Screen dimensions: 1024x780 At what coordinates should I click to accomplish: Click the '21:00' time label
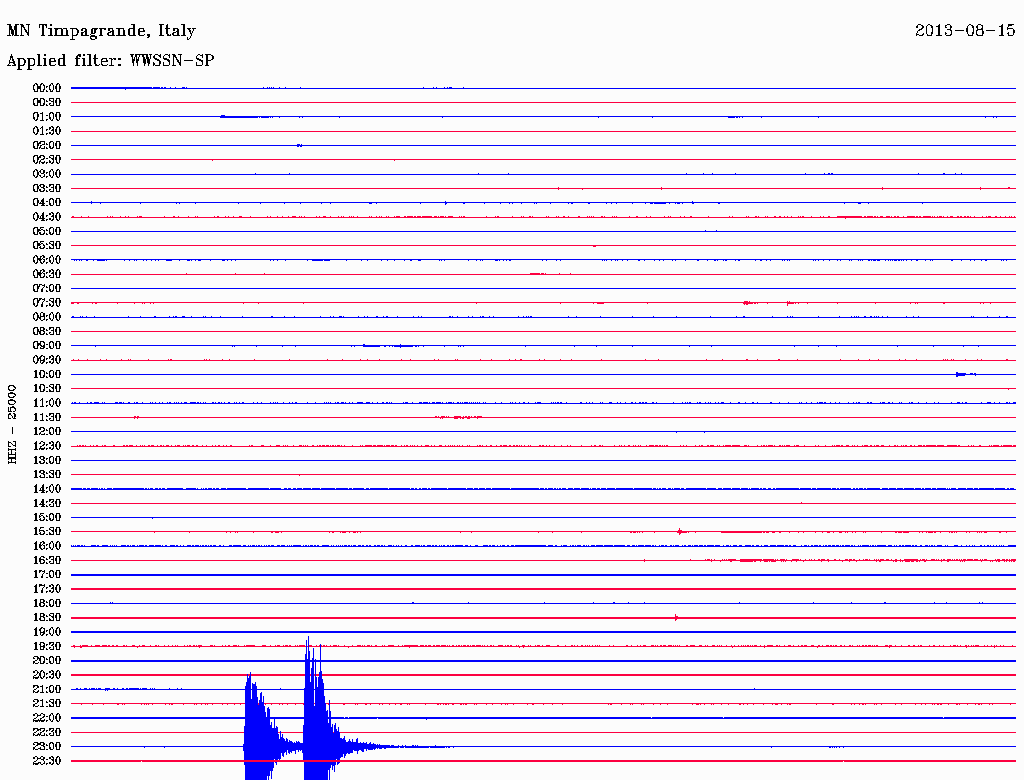tap(46, 689)
